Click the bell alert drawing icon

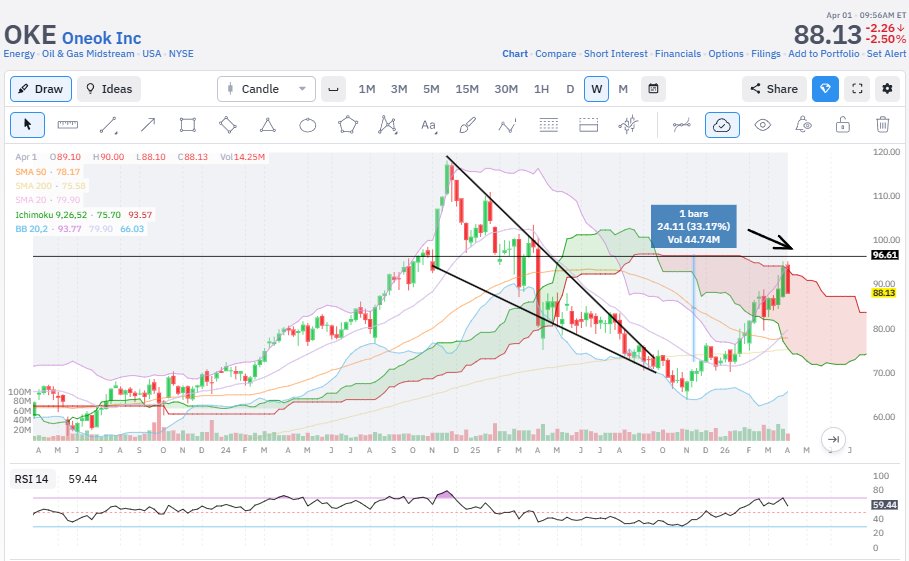click(803, 125)
